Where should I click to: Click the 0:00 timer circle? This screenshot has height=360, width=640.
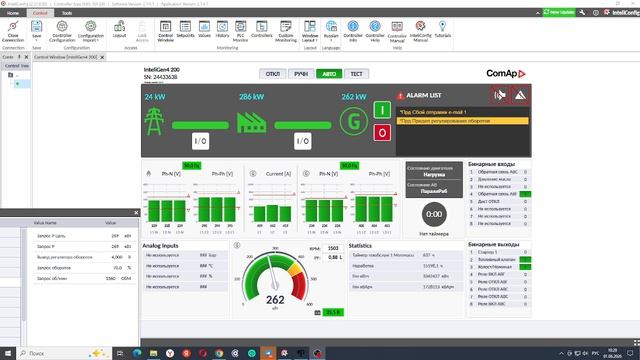tap(434, 214)
